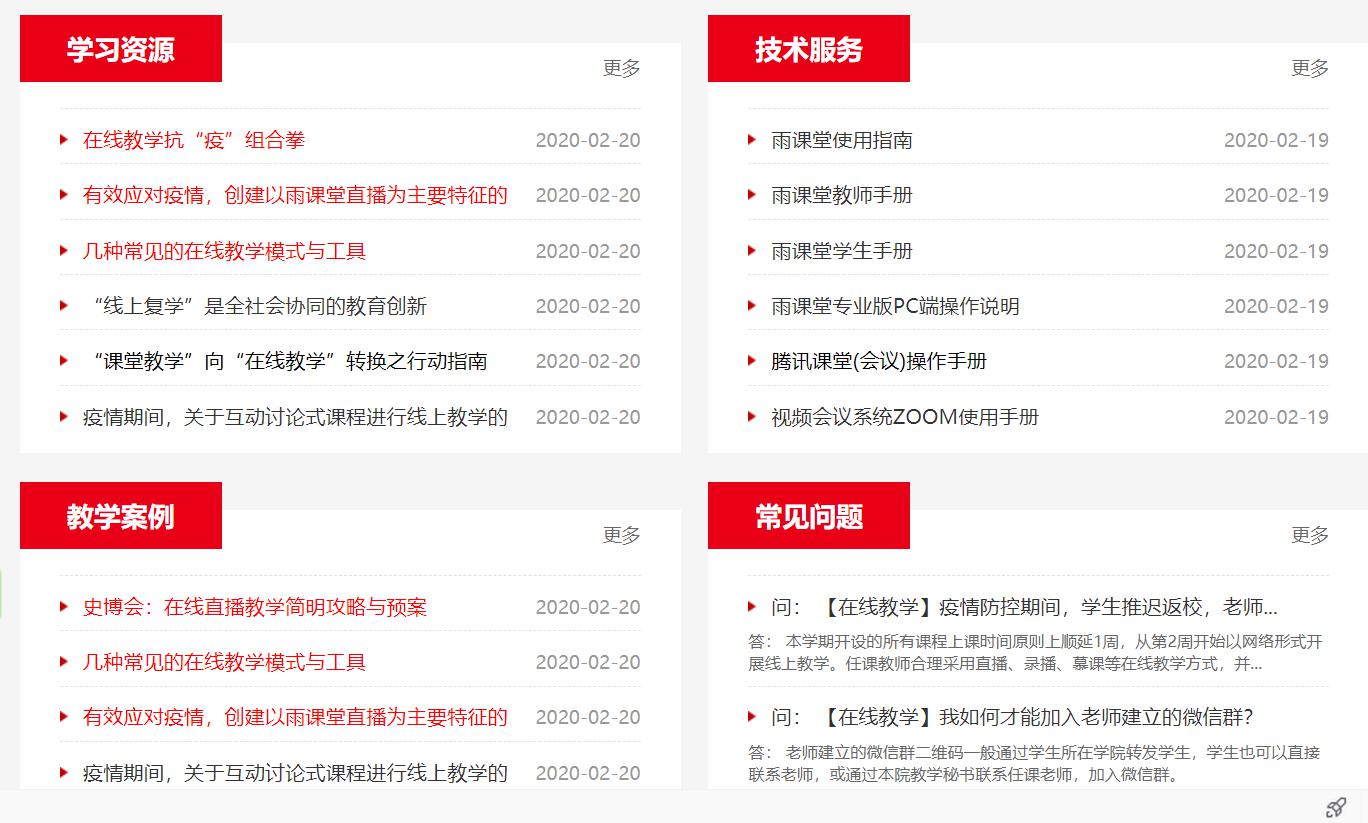Select the 教学案例 panel title
Screen dimensions: 1368x823
coord(120,515)
